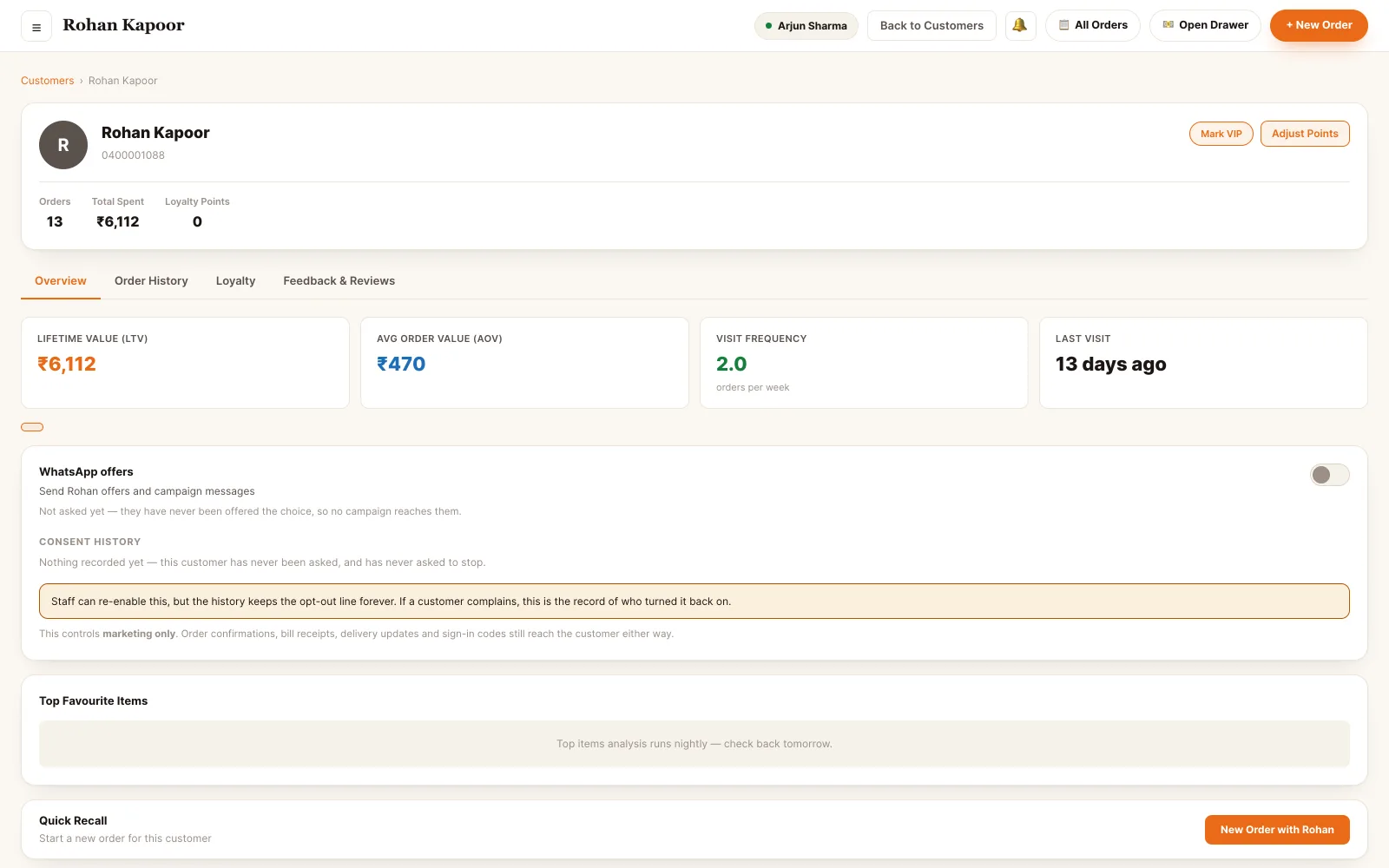This screenshot has width=1389, height=868.
Task: Start New Order with Rohan
Action: point(1277,830)
